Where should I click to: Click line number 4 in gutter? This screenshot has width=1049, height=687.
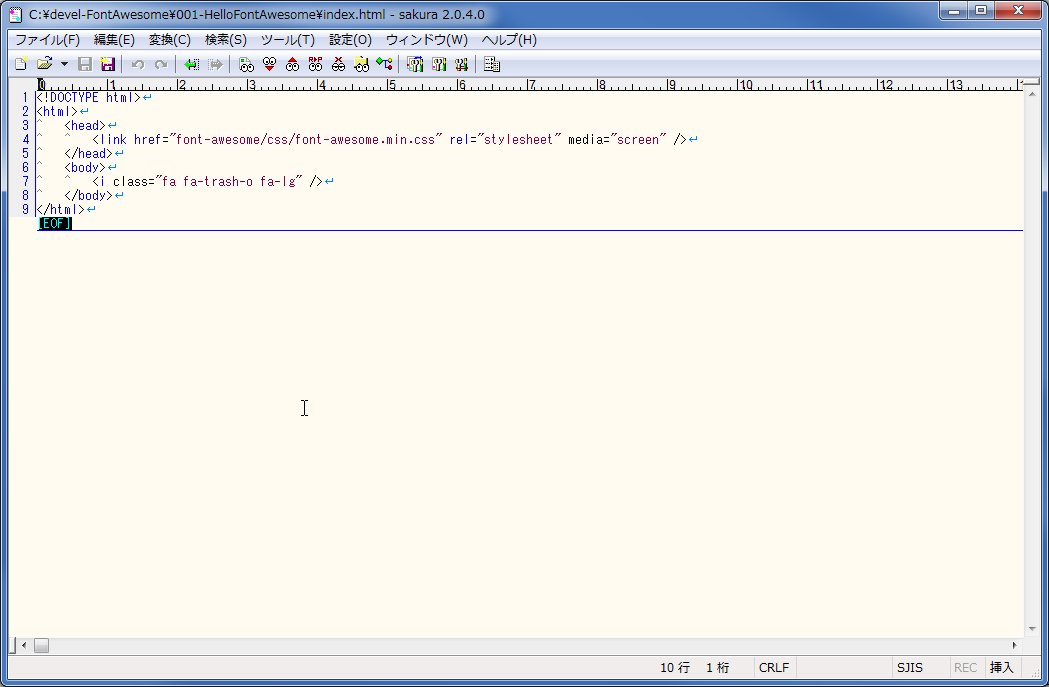[x=25, y=140]
